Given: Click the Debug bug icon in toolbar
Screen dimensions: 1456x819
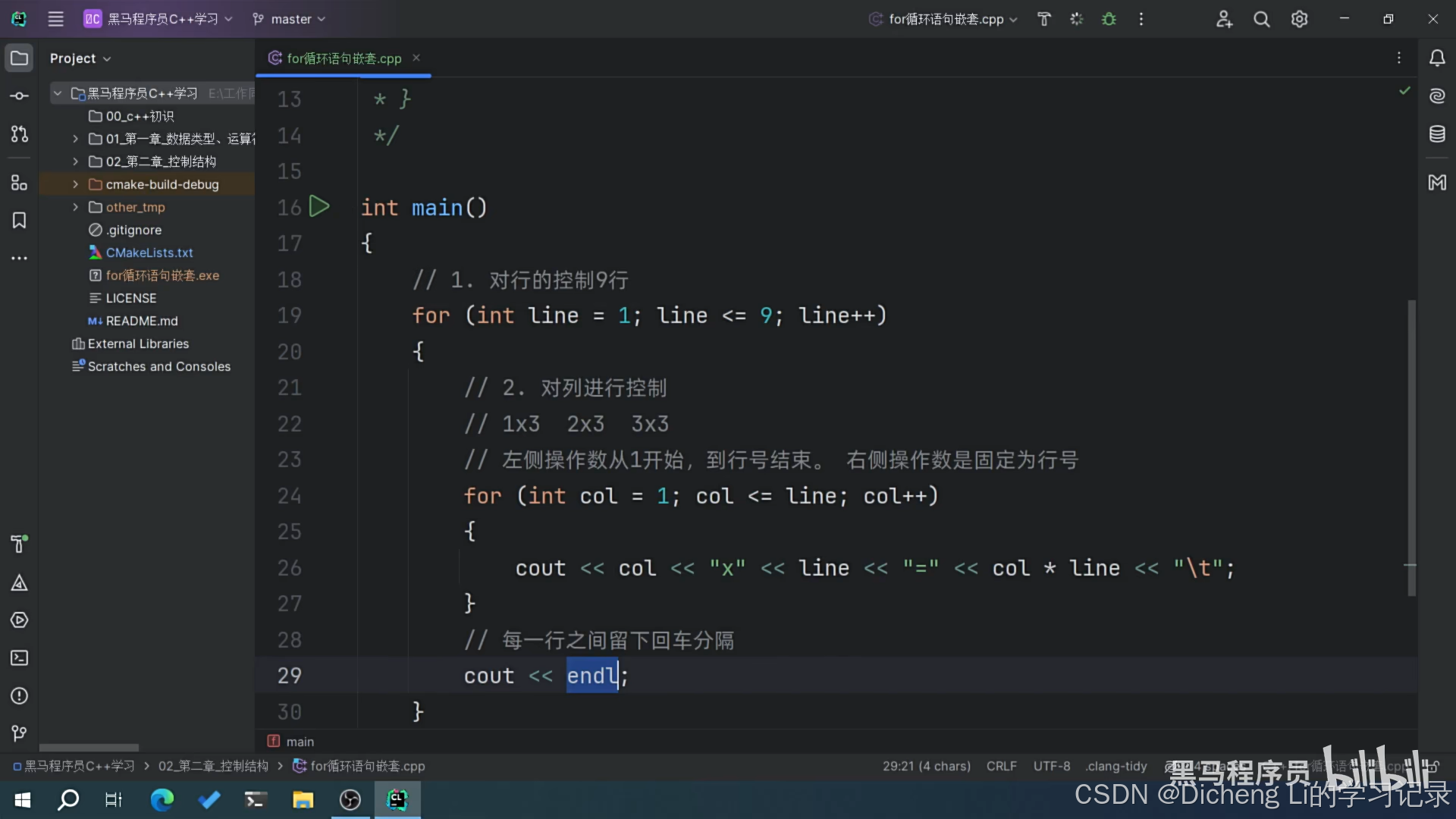Looking at the screenshot, I should (1109, 19).
